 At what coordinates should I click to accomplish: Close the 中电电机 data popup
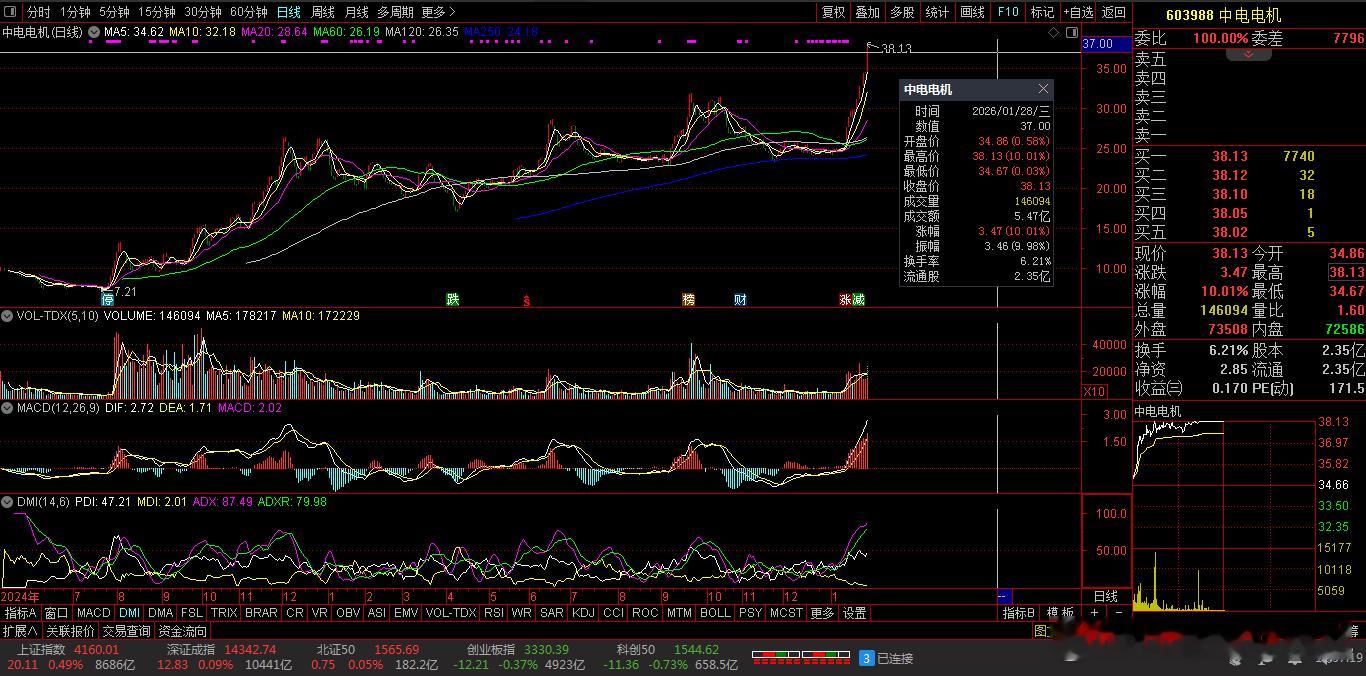[x=1043, y=89]
